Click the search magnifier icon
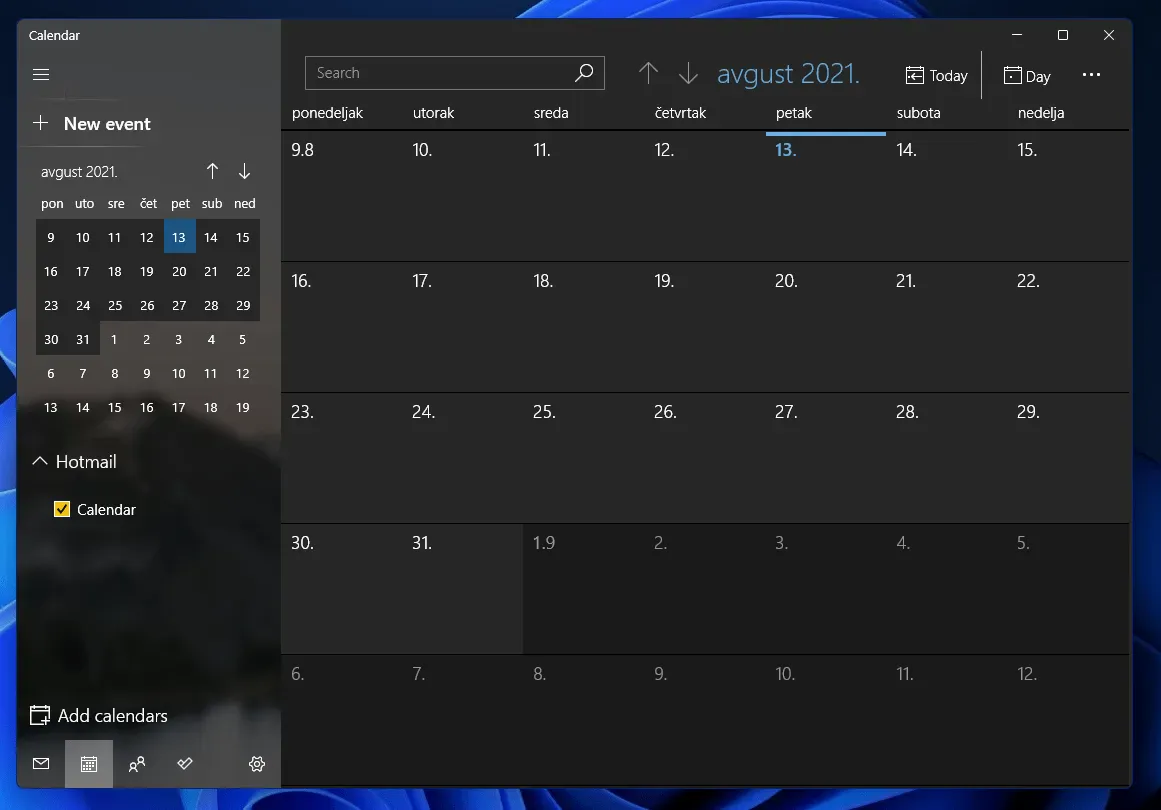The image size is (1161, 810). (584, 73)
